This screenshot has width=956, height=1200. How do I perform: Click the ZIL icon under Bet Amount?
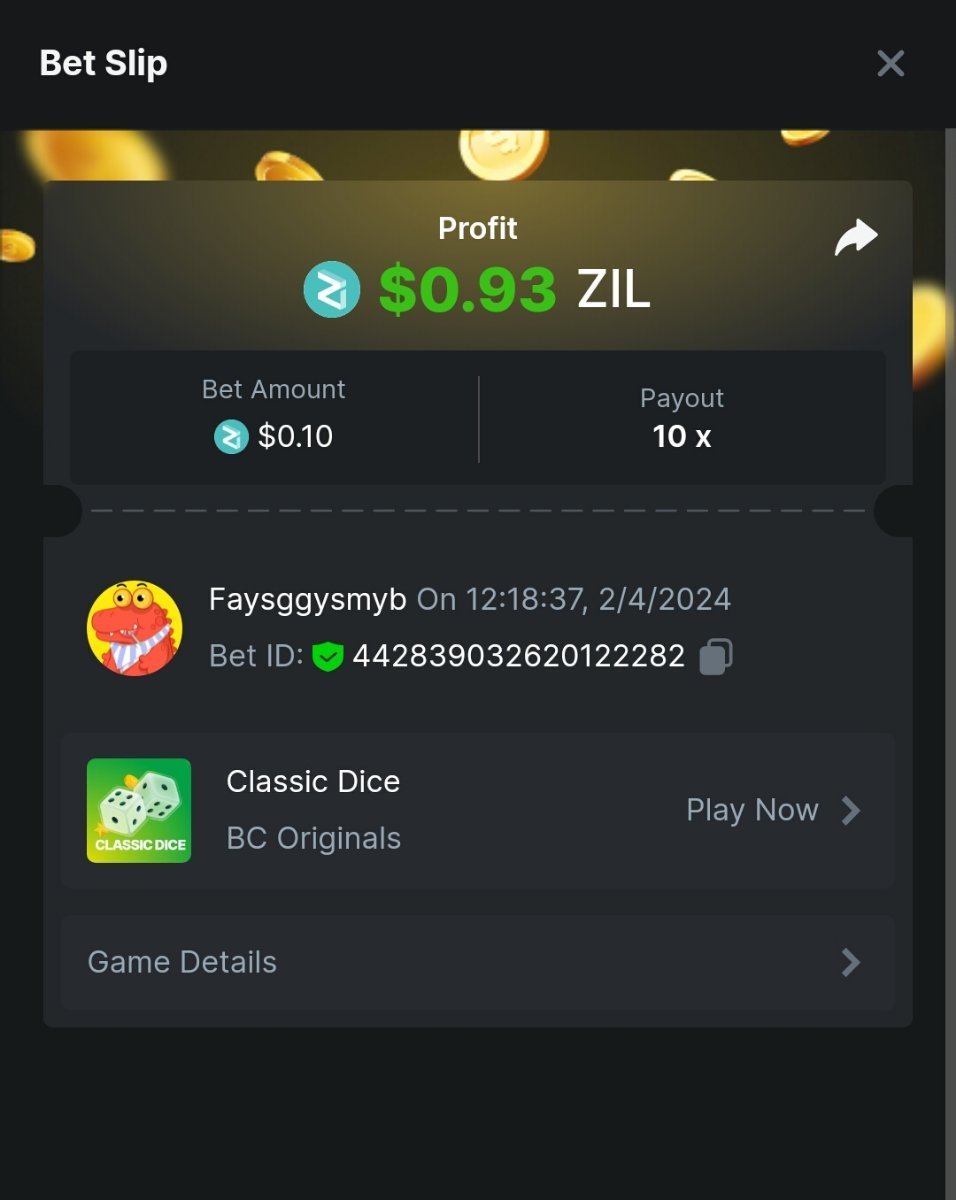pos(231,436)
